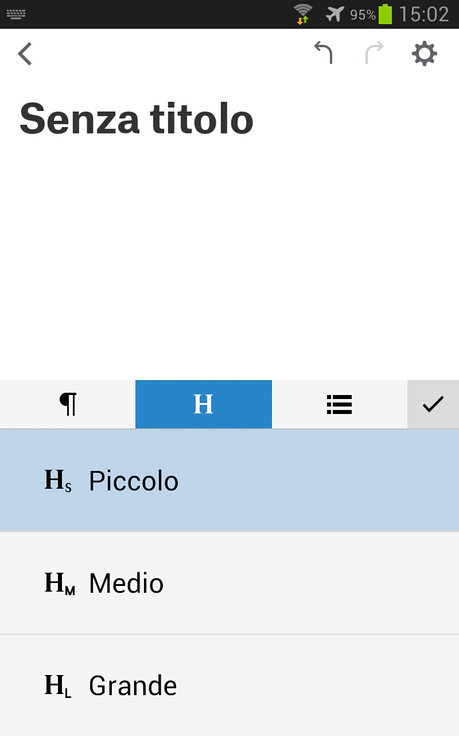Undo the last edit

pyautogui.click(x=323, y=52)
